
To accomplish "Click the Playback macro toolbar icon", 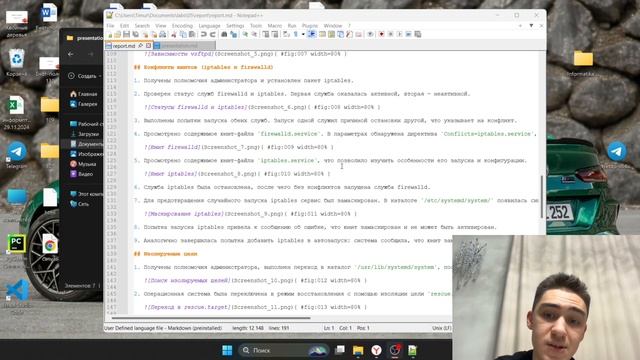I will [400, 34].
